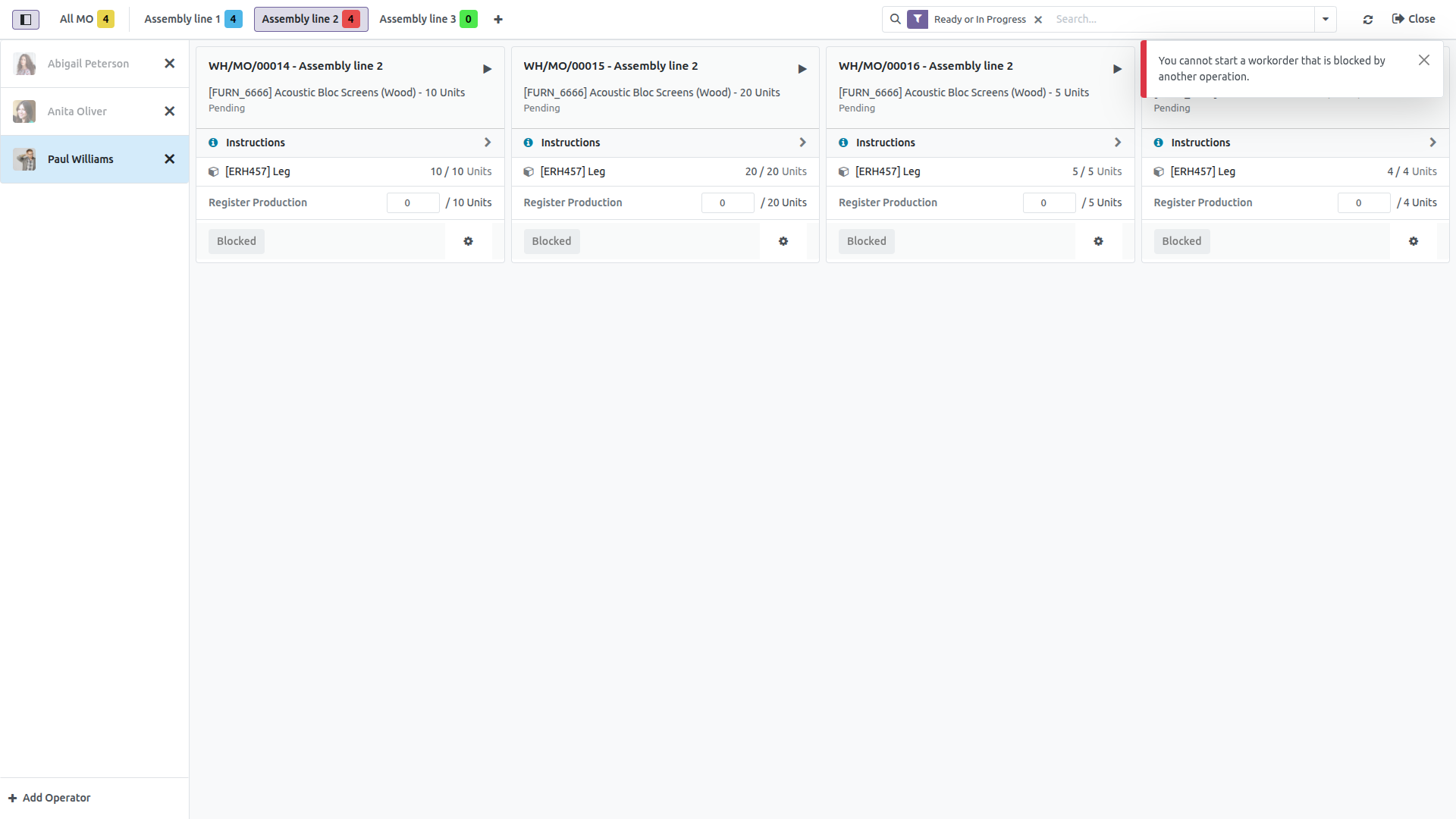1456x819 pixels.
Task: Click Paul Williams' avatar
Action: [24, 159]
